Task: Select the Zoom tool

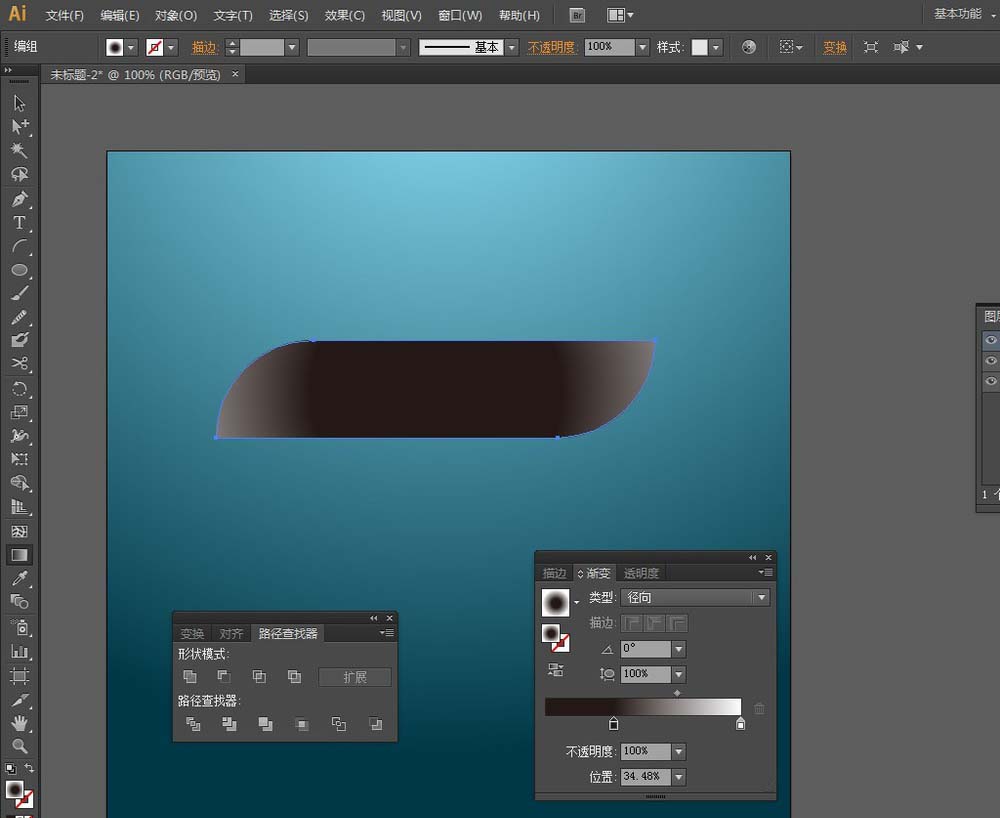Action: click(x=19, y=746)
